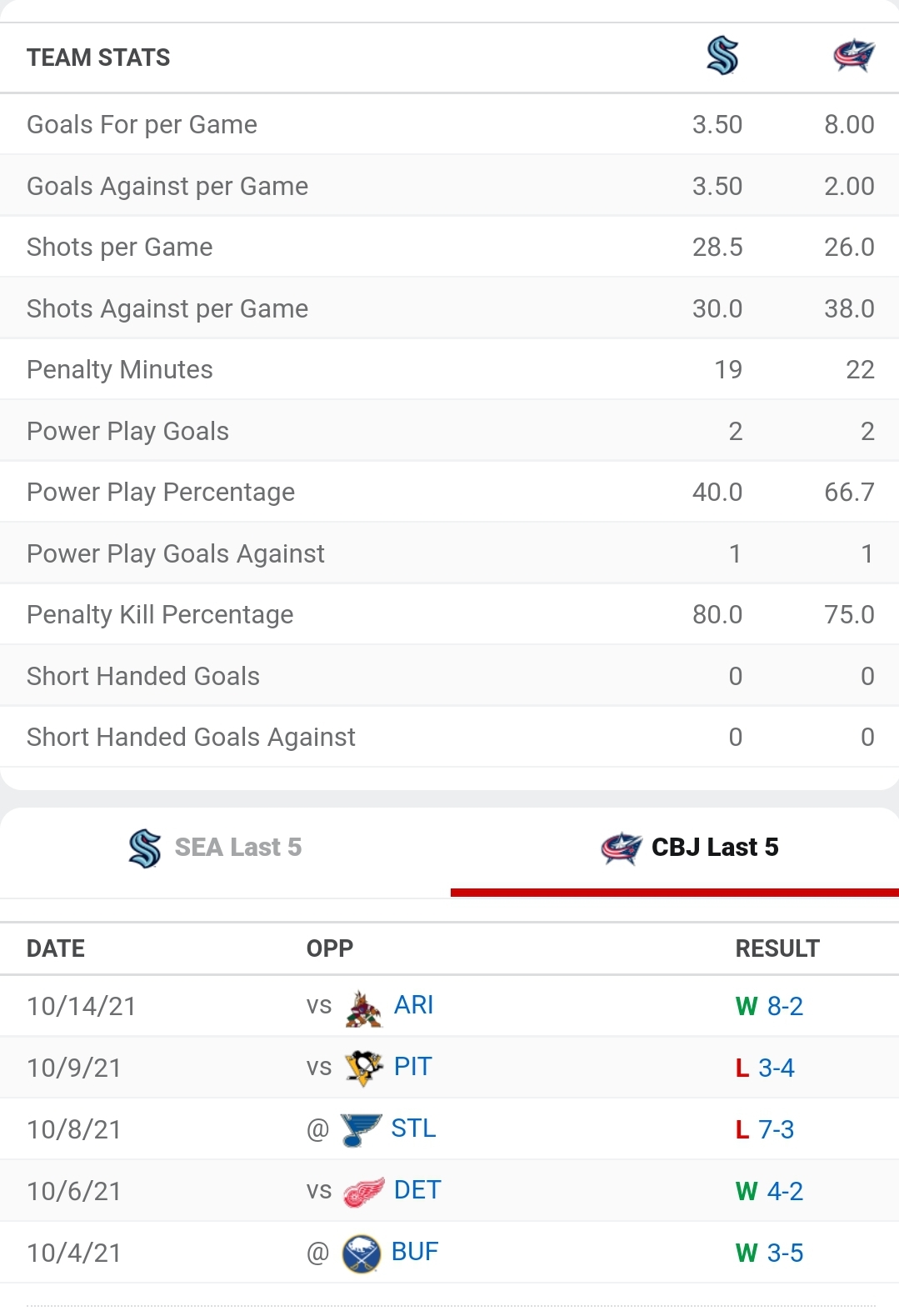This screenshot has width=899, height=1316.
Task: Click the Blue Jackets logo in Team Stats header
Action: (x=854, y=57)
